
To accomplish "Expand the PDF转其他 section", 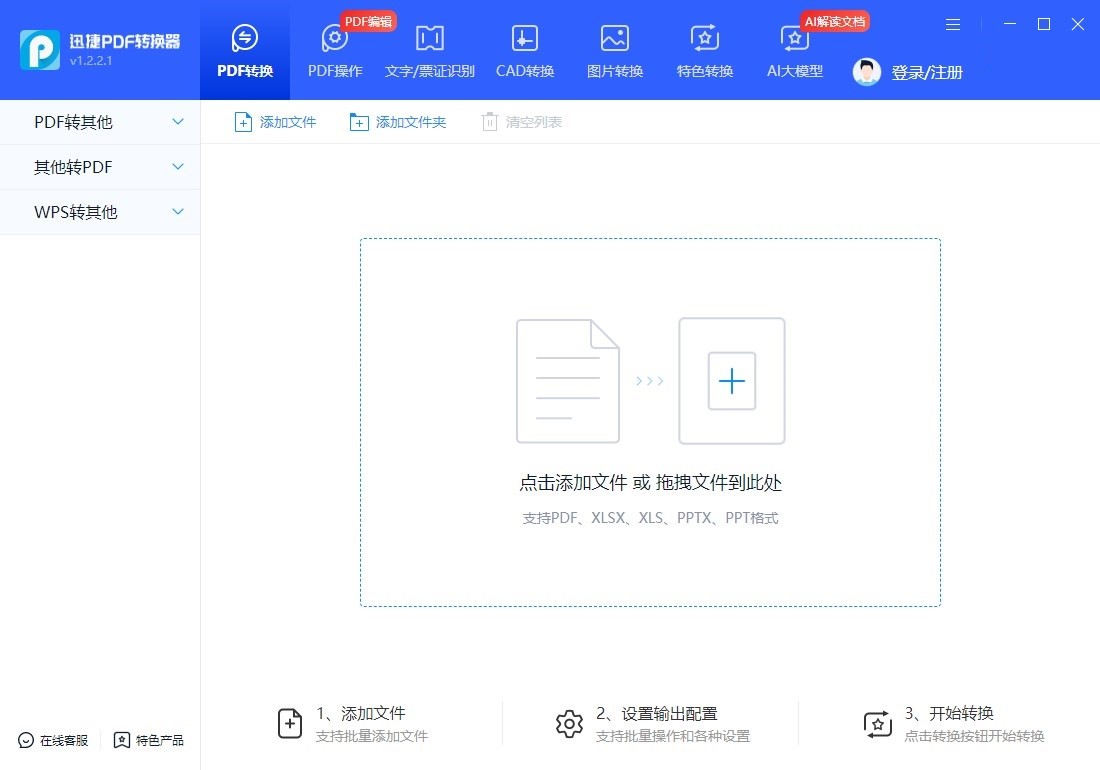I will click(100, 121).
